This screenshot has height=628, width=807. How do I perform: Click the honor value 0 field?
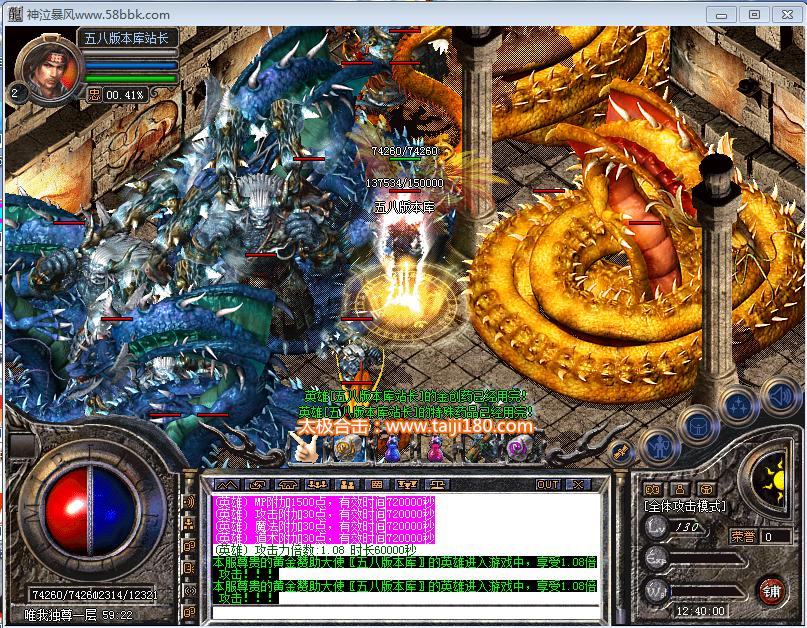pos(776,537)
